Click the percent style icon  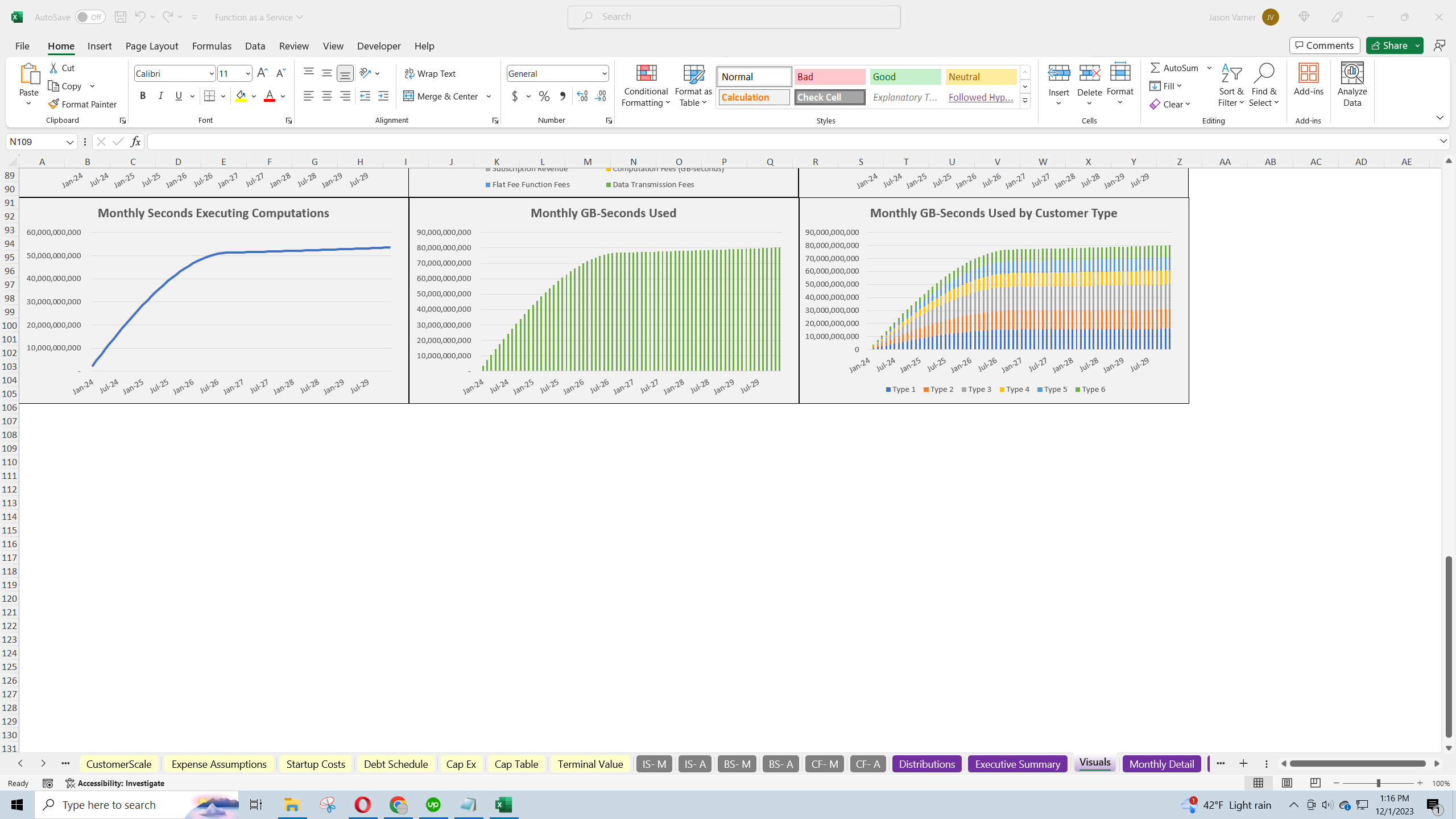[x=544, y=96]
